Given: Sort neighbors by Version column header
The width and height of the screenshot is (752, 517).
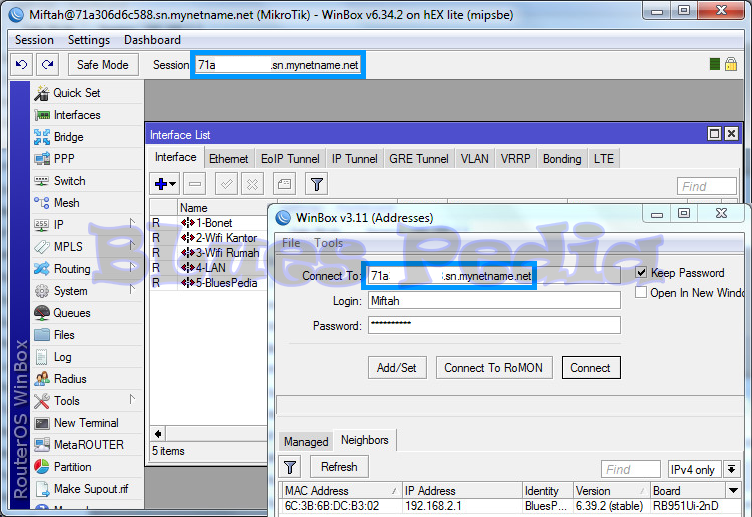Looking at the screenshot, I should 611,491.
